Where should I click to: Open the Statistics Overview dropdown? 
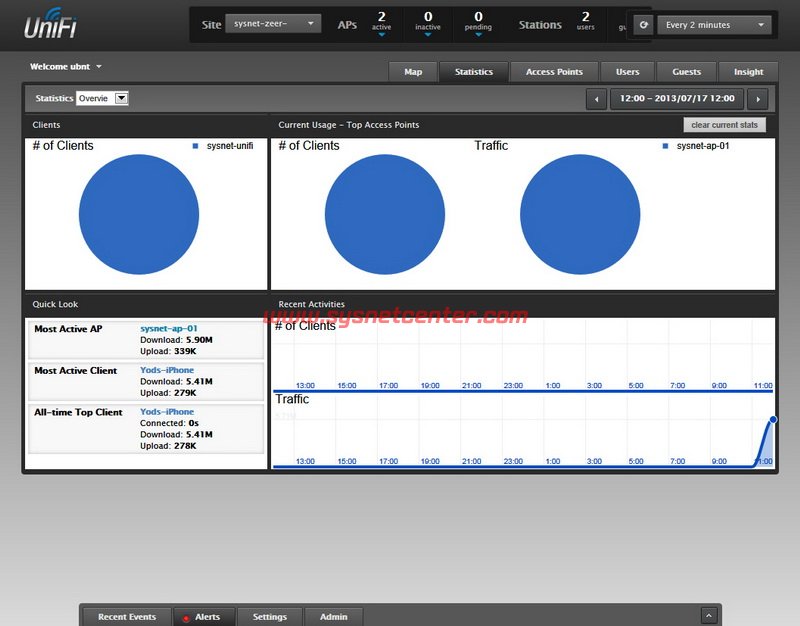pos(103,98)
